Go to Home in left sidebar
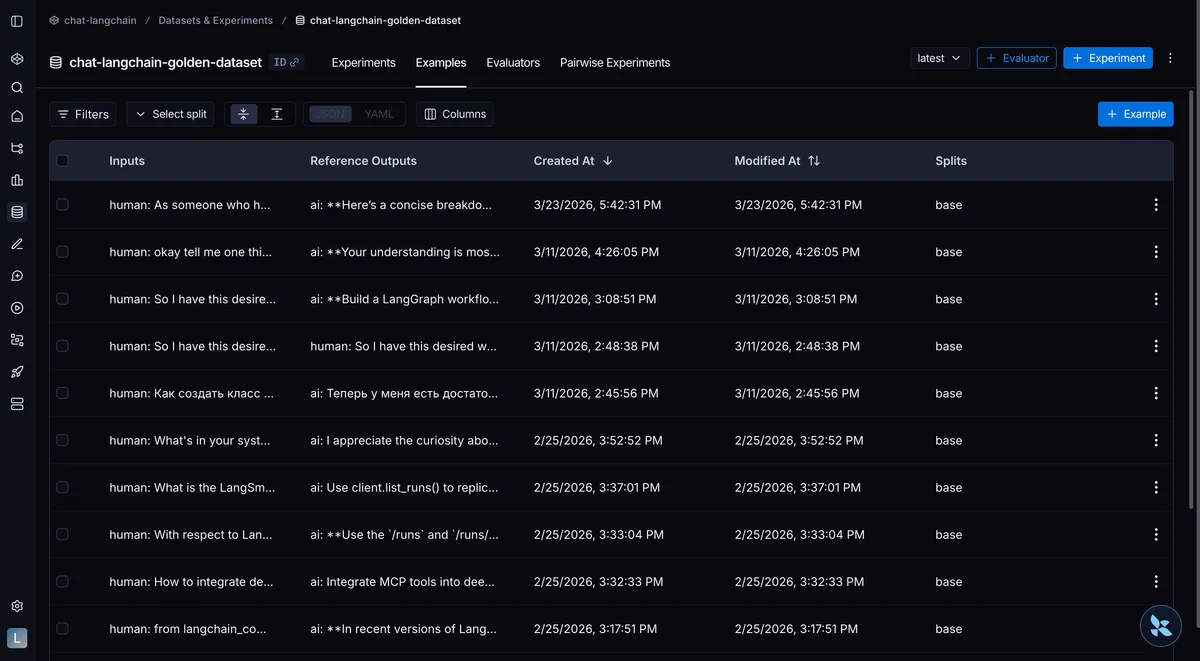Image resolution: width=1200 pixels, height=661 pixels. point(17,116)
